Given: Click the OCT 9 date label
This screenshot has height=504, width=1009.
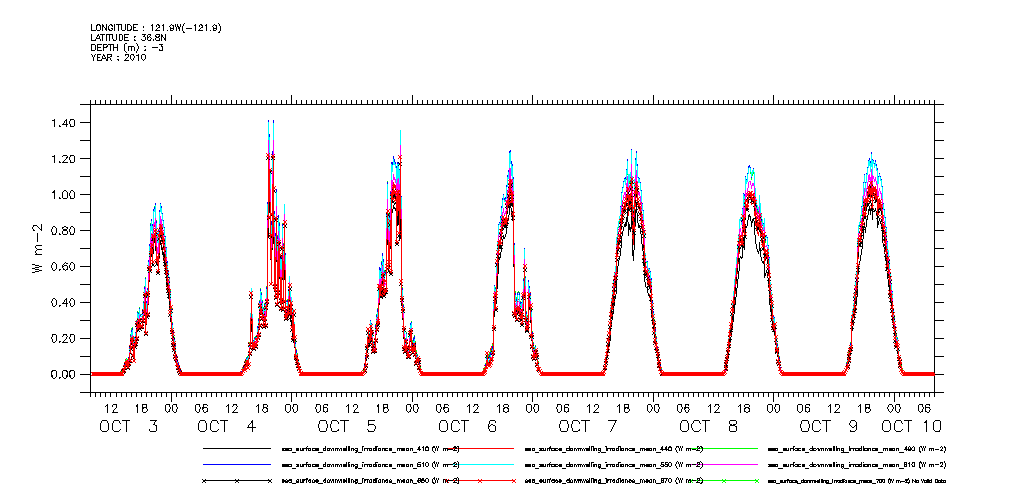Looking at the screenshot, I should (830, 426).
